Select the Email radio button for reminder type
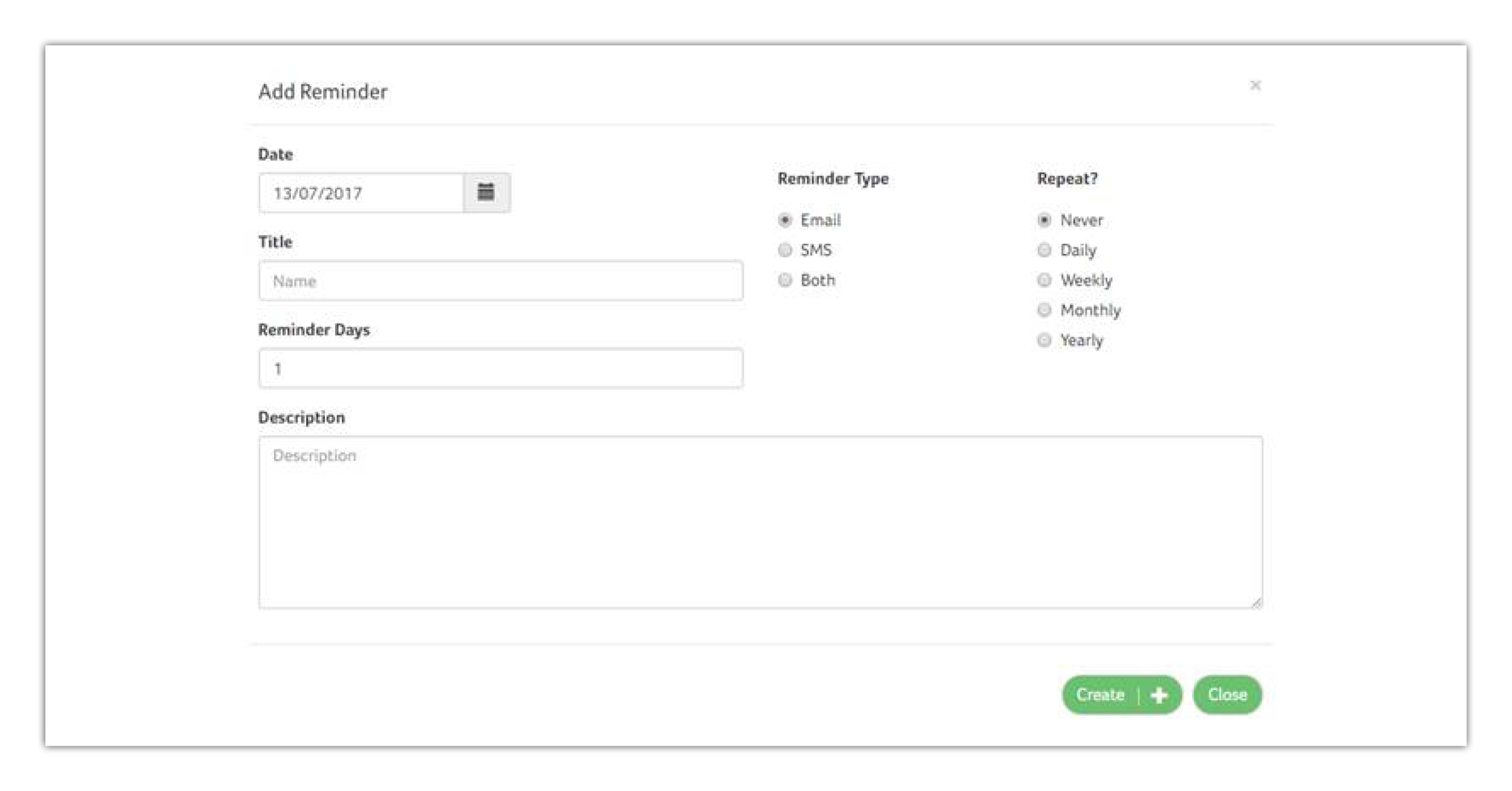The height and width of the screenshot is (791, 1512). (783, 219)
